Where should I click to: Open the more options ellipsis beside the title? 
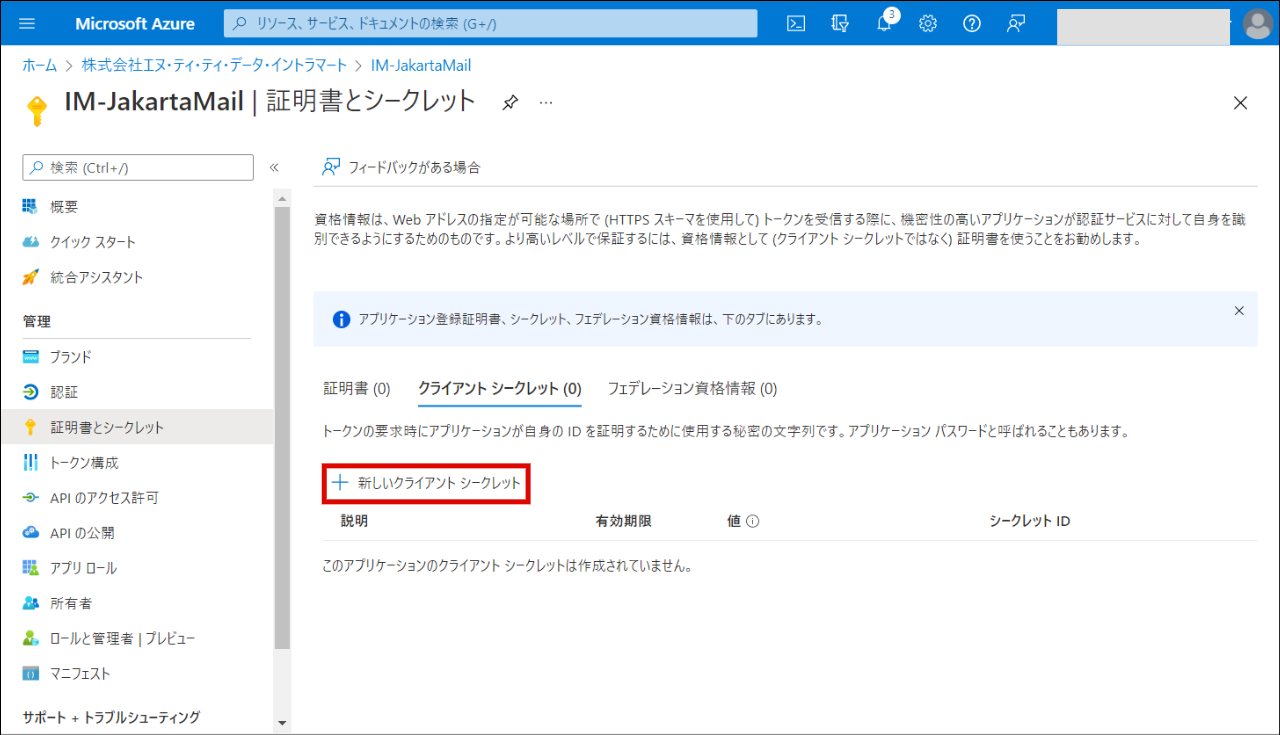pos(546,102)
